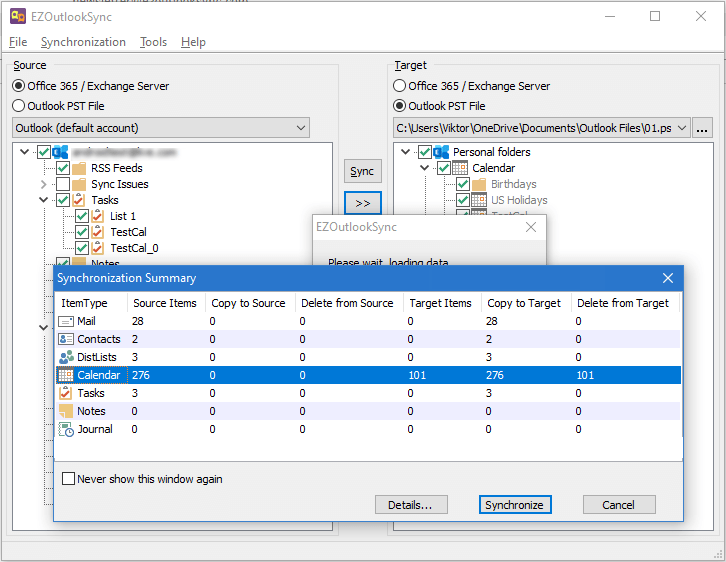The height and width of the screenshot is (562, 726).
Task: Click the Sync Issues folder icon
Action: click(x=79, y=184)
